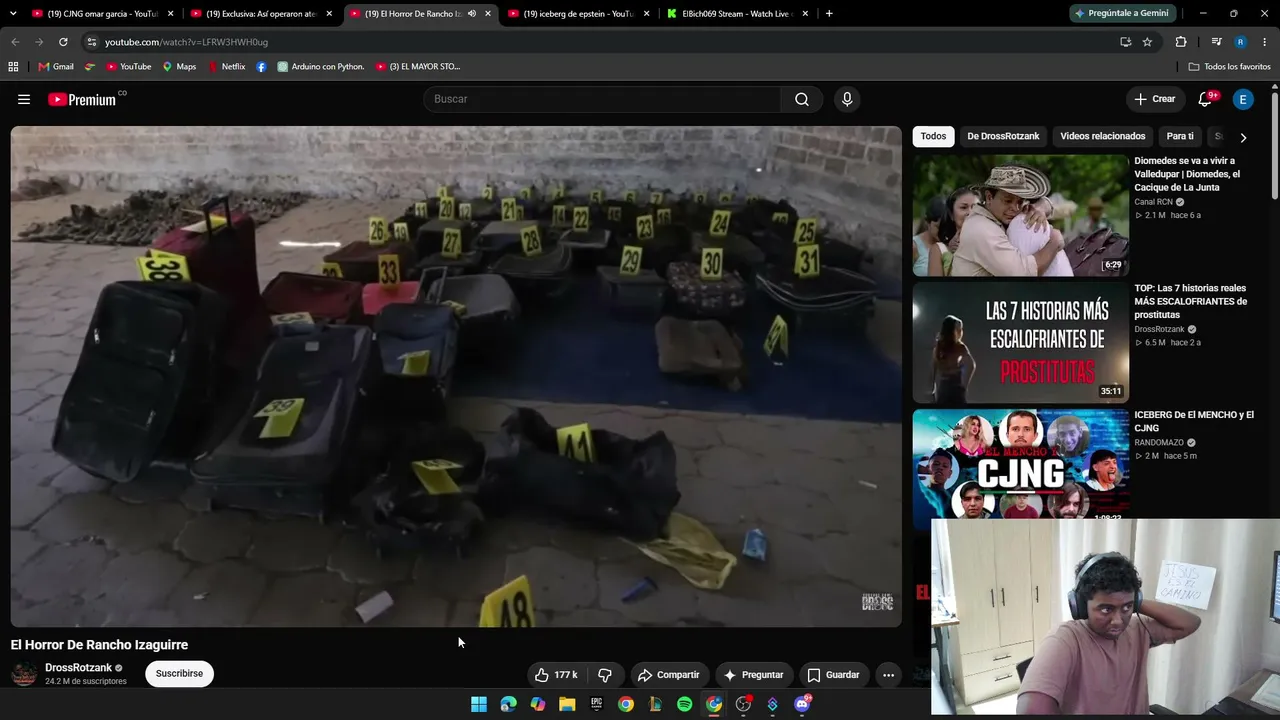1280x720 pixels.
Task: Open the Maps bookmark
Action: [180, 67]
